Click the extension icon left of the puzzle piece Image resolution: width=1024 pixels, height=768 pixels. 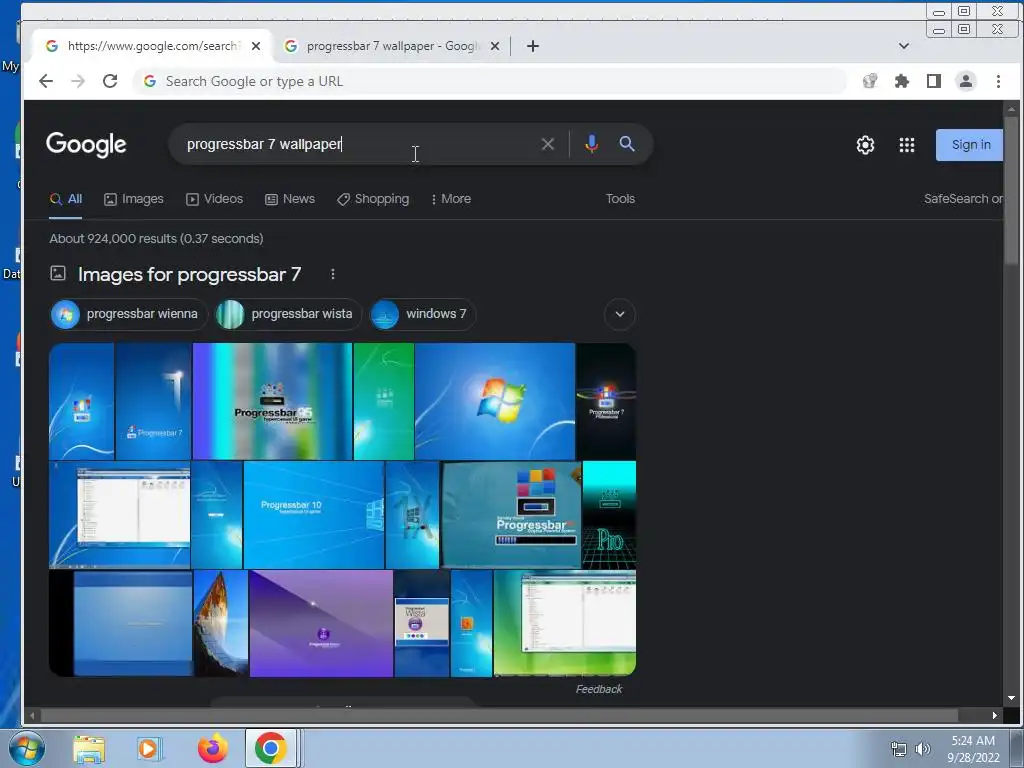pos(870,81)
